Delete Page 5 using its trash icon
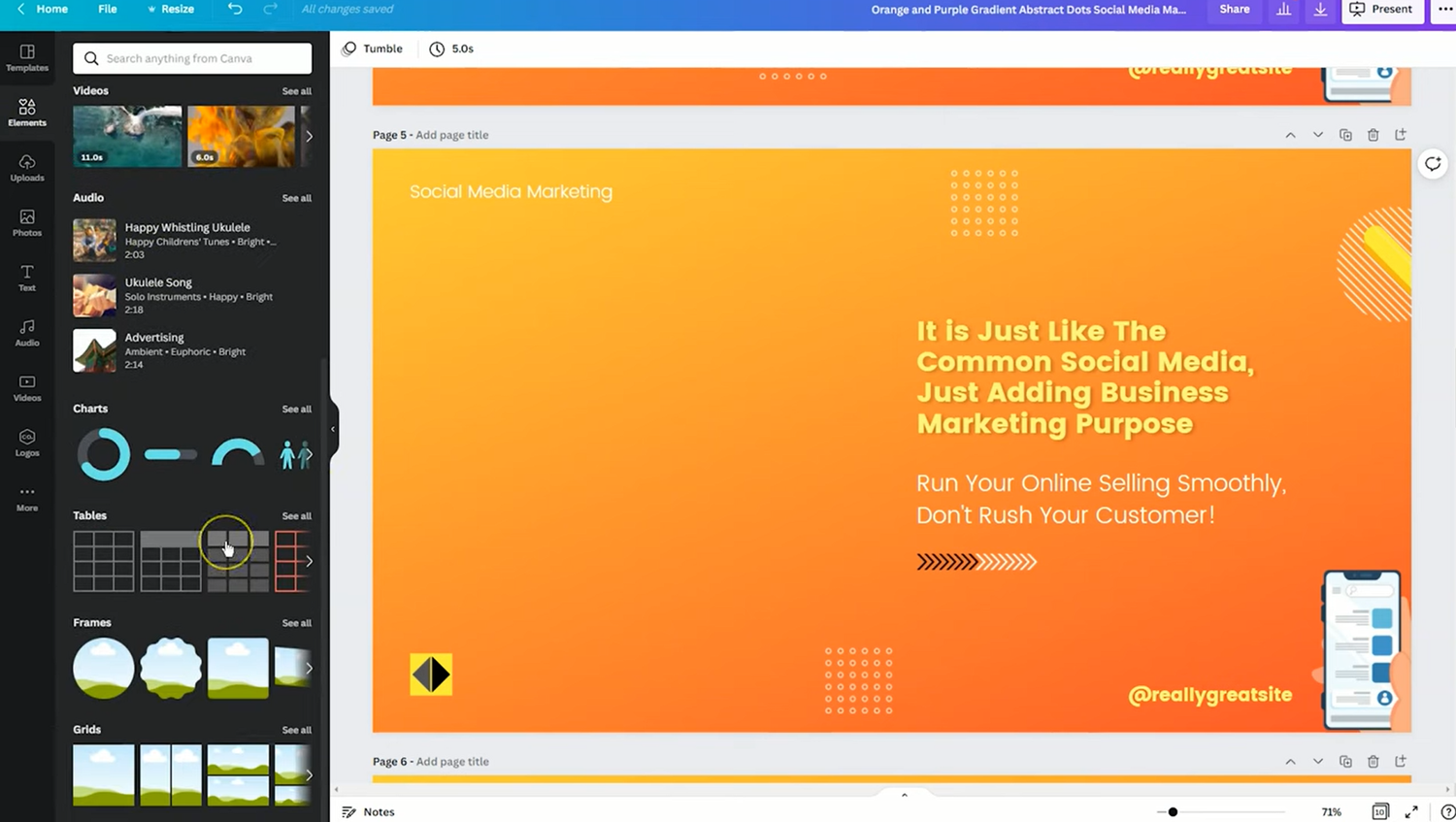Screen dimensions: 1456x822 point(1373,135)
